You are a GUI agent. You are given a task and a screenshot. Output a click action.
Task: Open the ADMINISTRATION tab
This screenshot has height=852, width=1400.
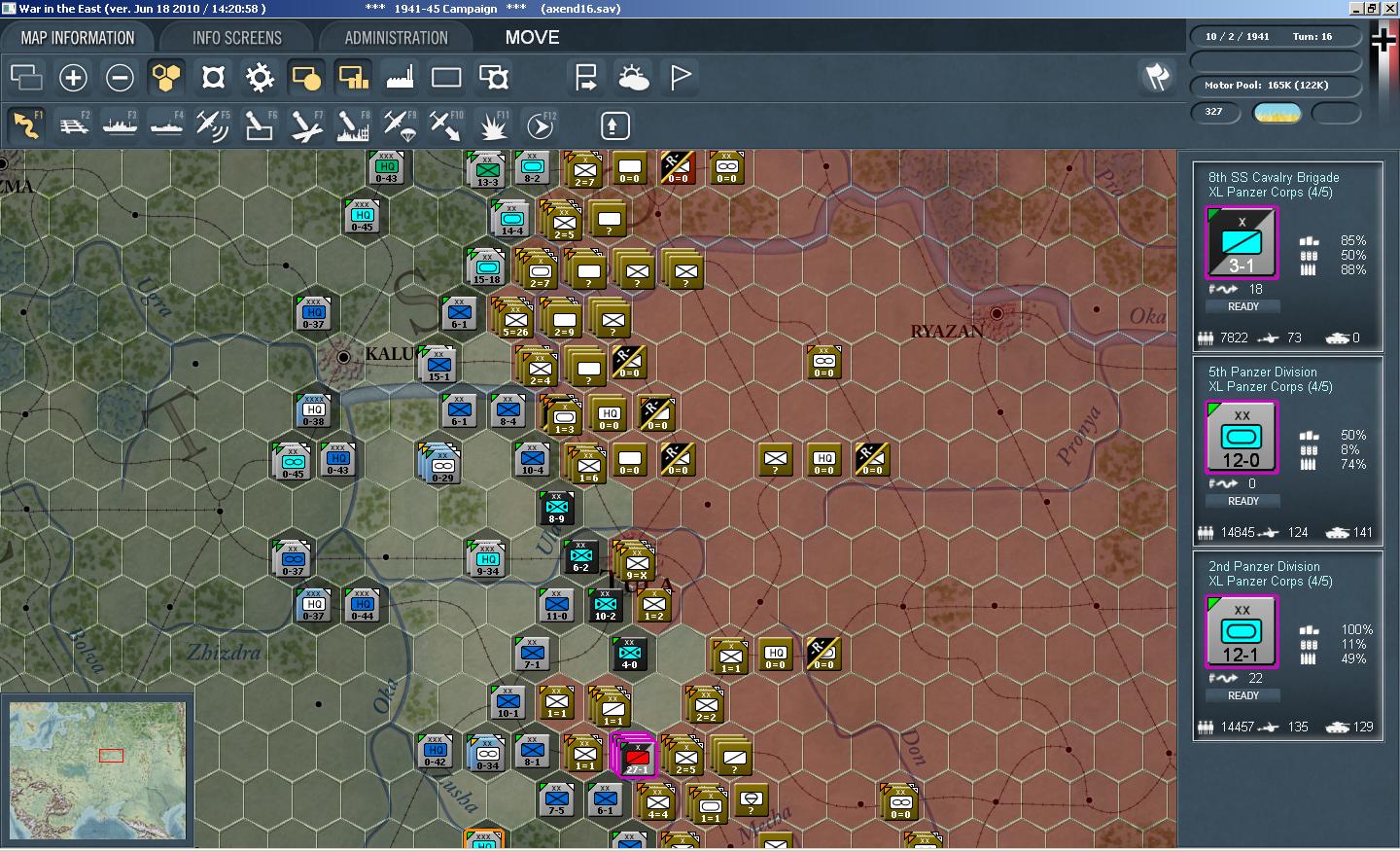click(396, 38)
